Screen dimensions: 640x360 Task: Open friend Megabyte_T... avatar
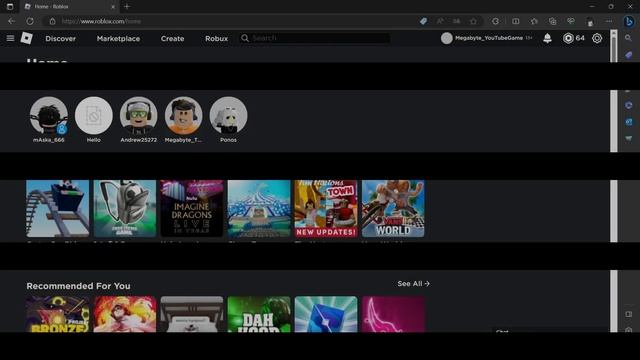183,116
